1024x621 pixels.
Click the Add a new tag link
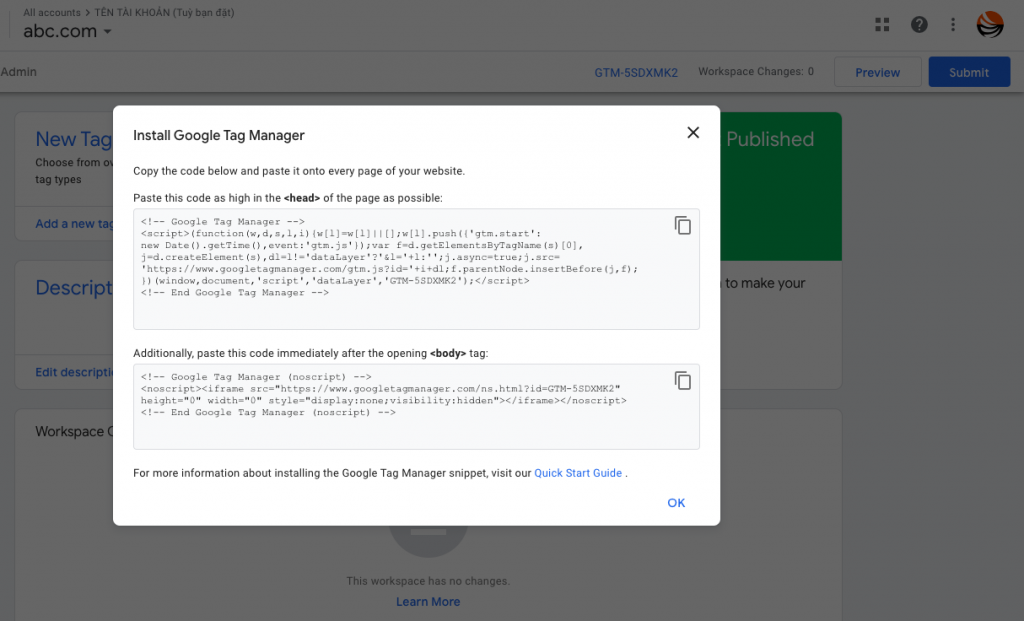(x=74, y=223)
